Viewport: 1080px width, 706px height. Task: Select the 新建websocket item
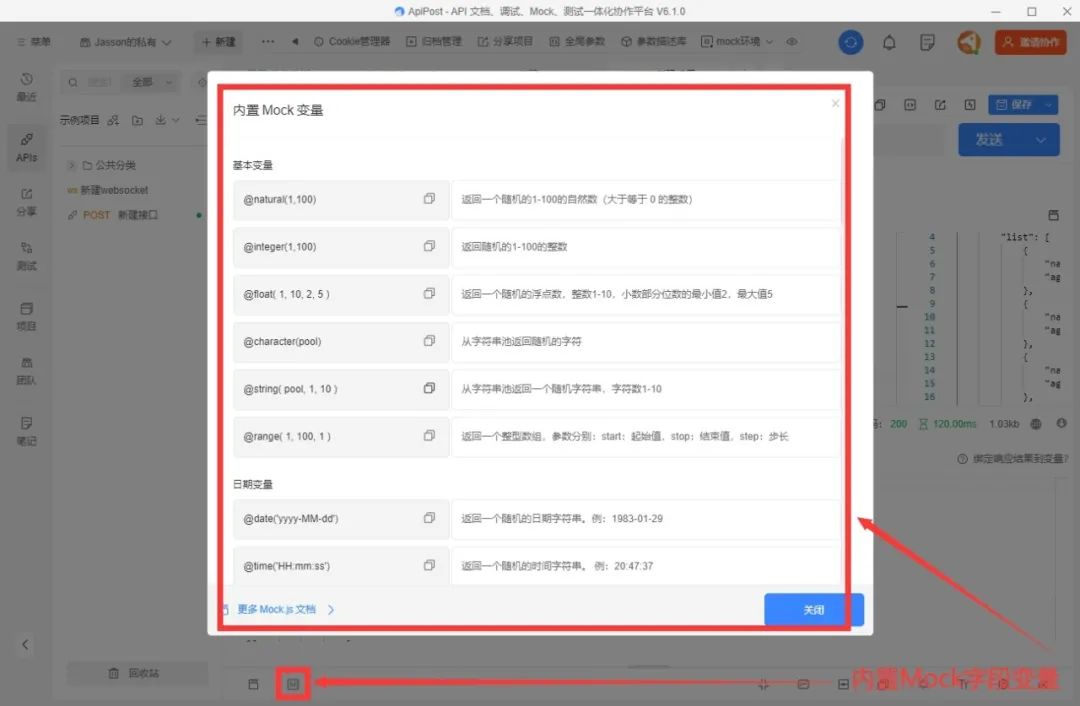107,190
